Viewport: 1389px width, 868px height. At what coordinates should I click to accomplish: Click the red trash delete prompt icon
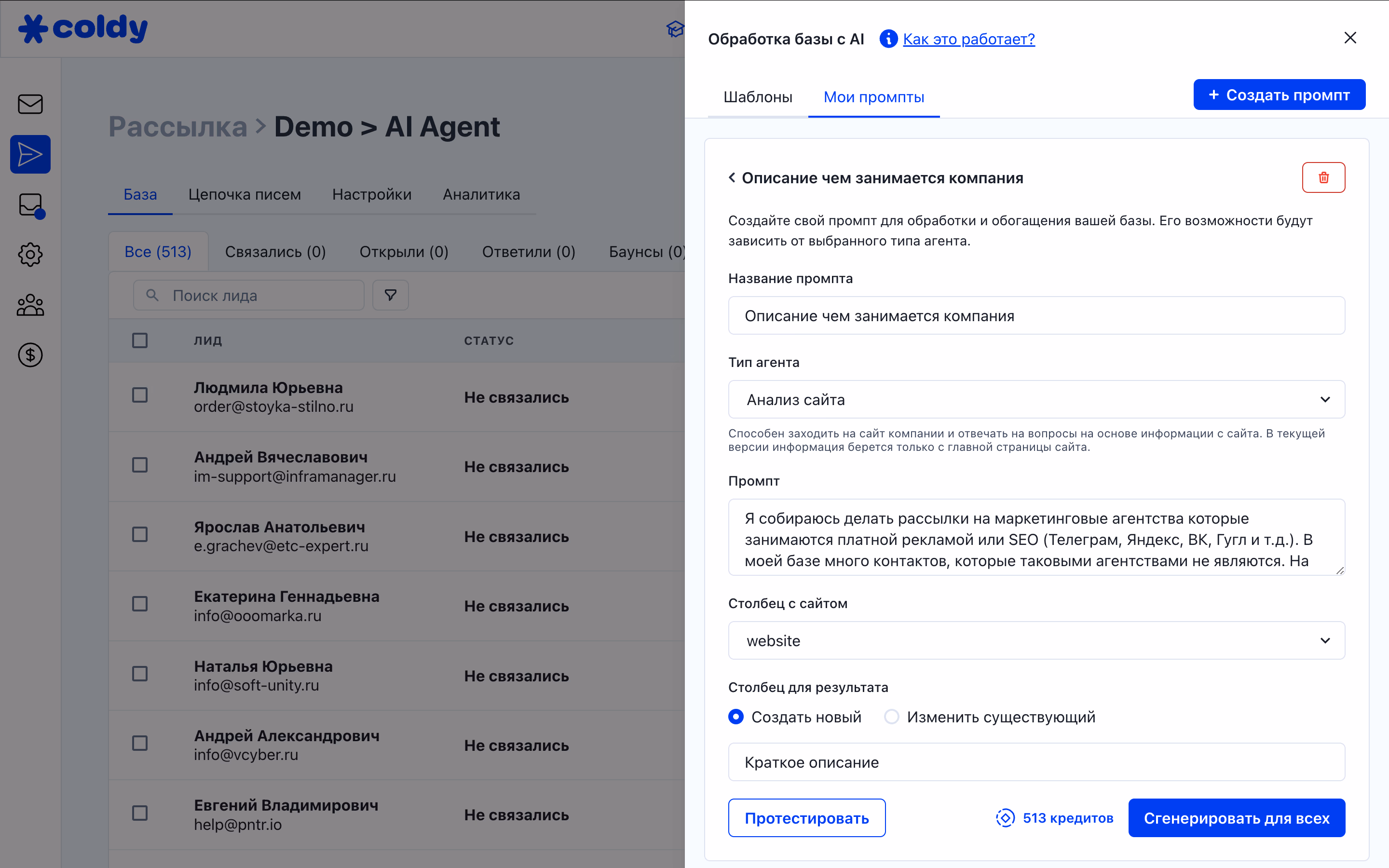coord(1323,177)
